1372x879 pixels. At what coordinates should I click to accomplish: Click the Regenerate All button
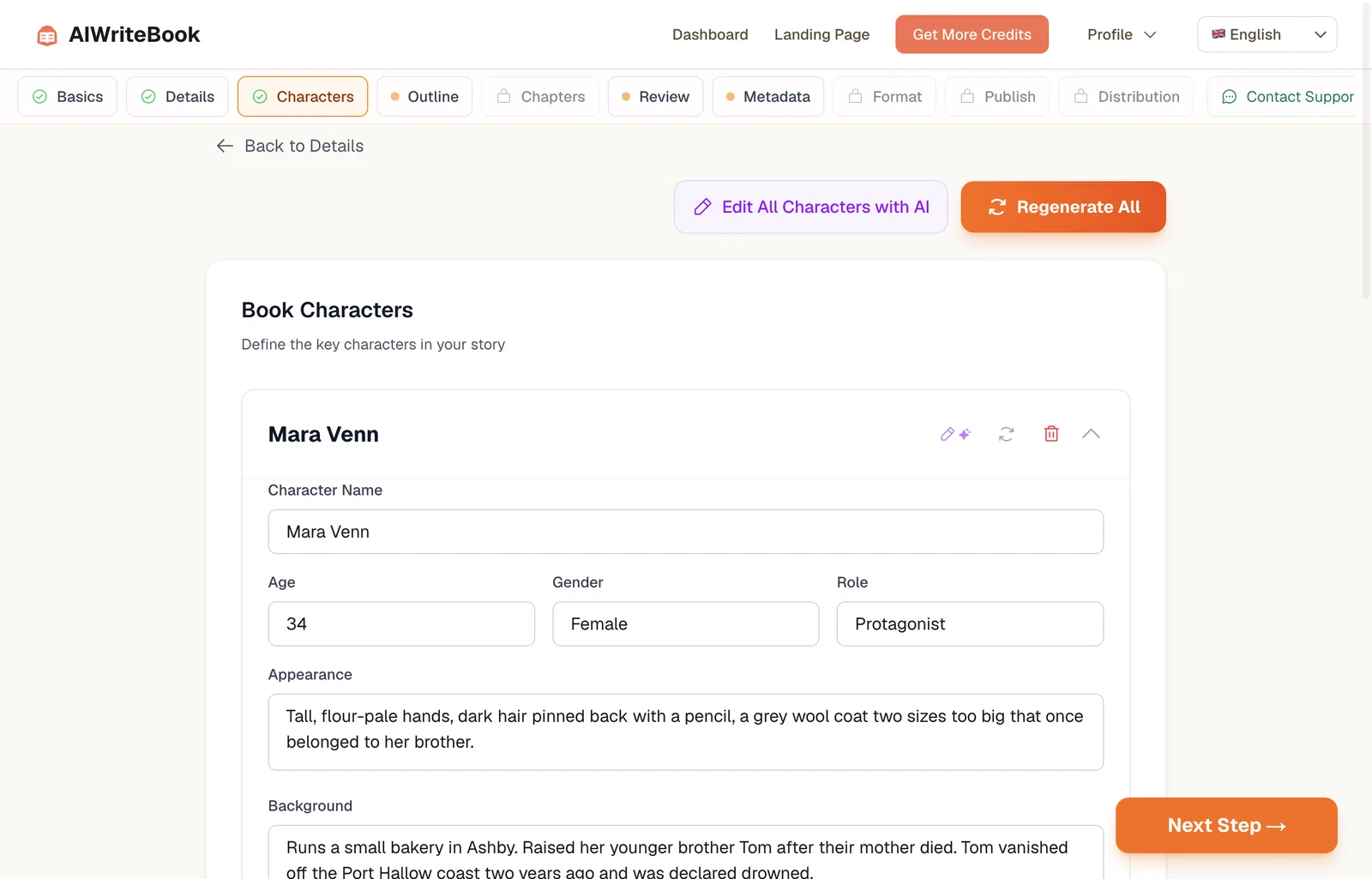1063,207
